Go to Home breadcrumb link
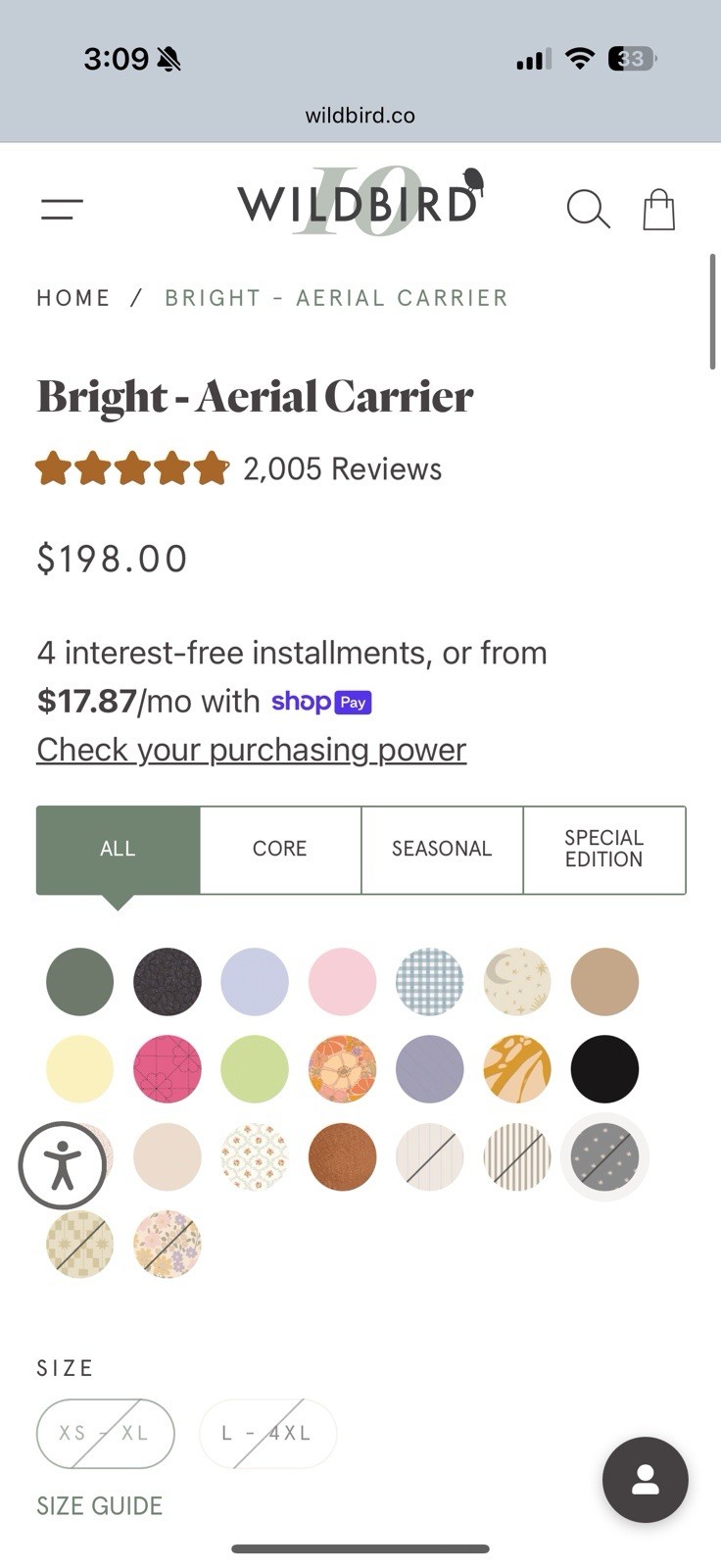 coord(73,298)
